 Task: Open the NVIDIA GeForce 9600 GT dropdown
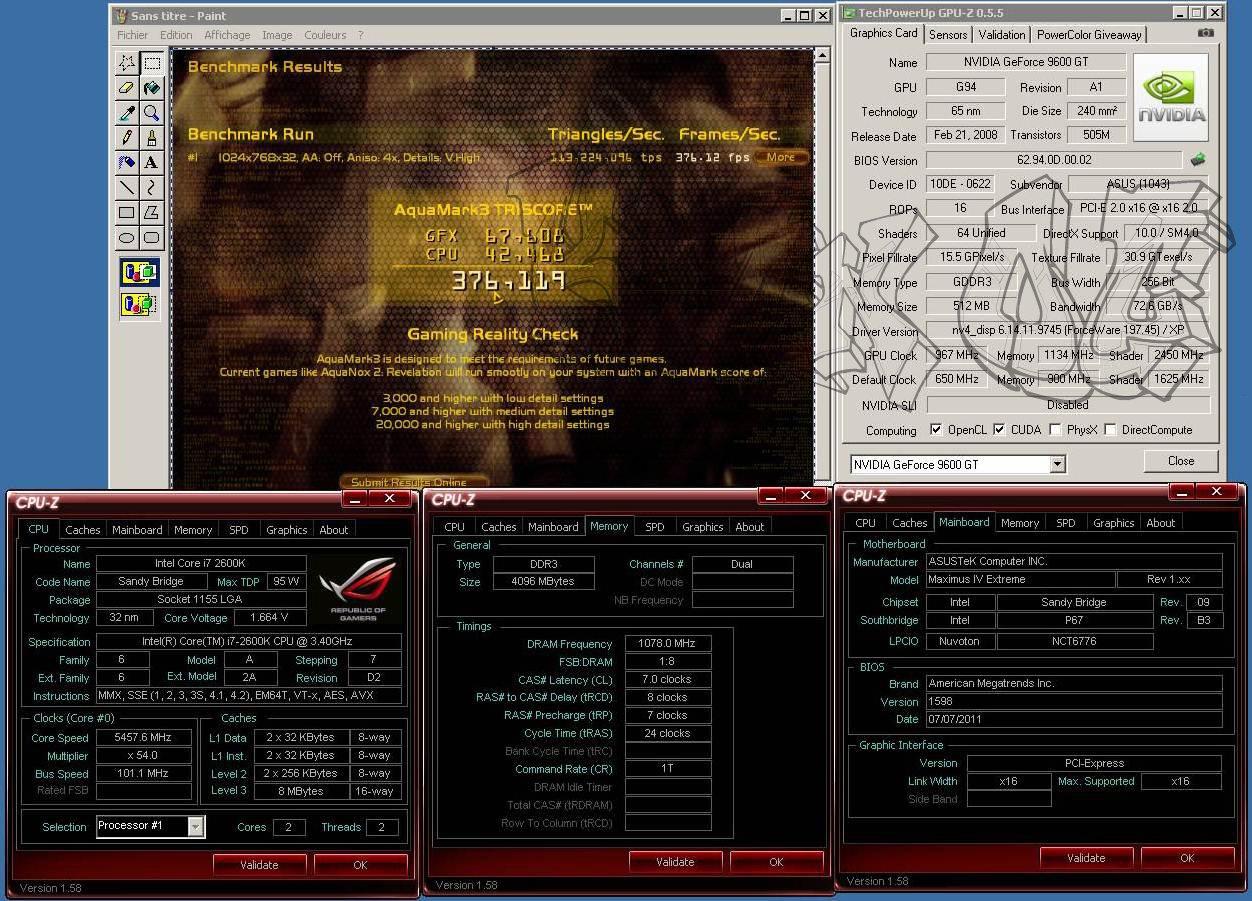[x=1058, y=464]
